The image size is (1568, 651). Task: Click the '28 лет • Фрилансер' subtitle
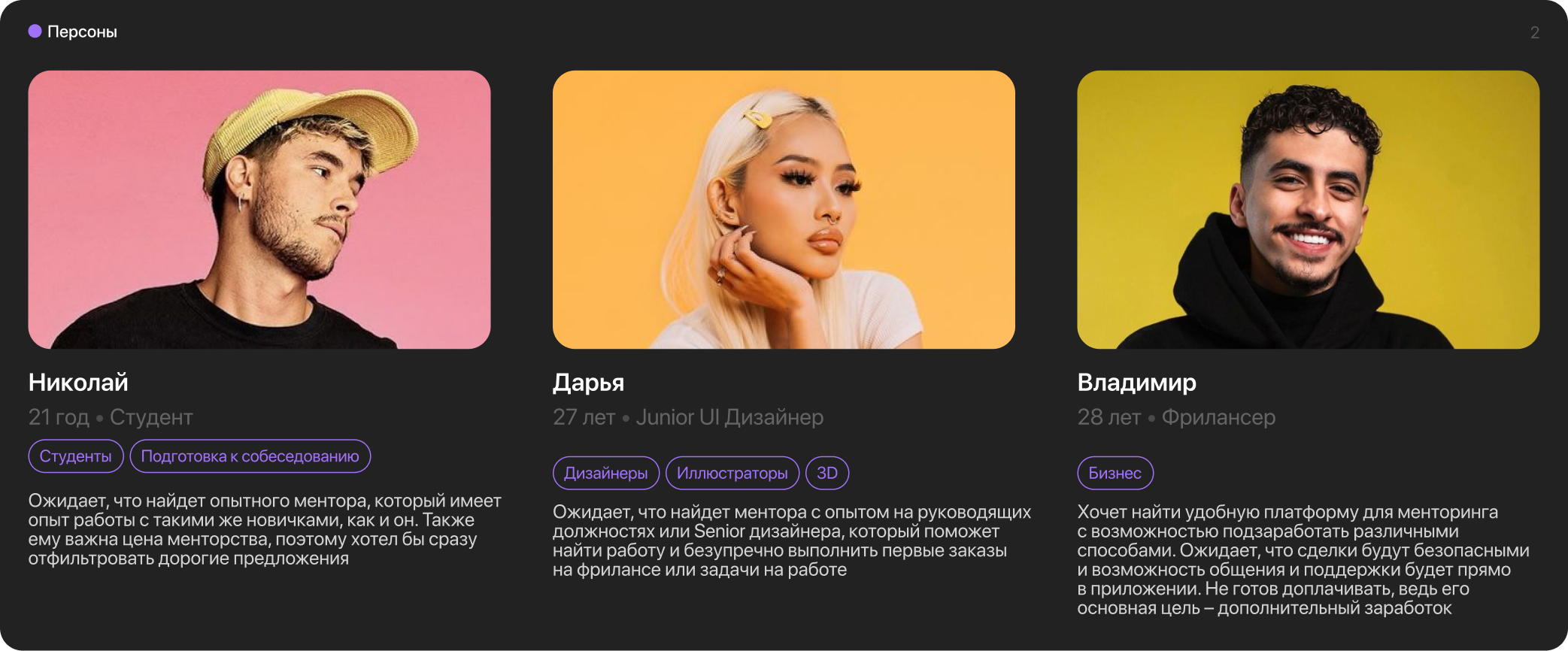point(1176,417)
